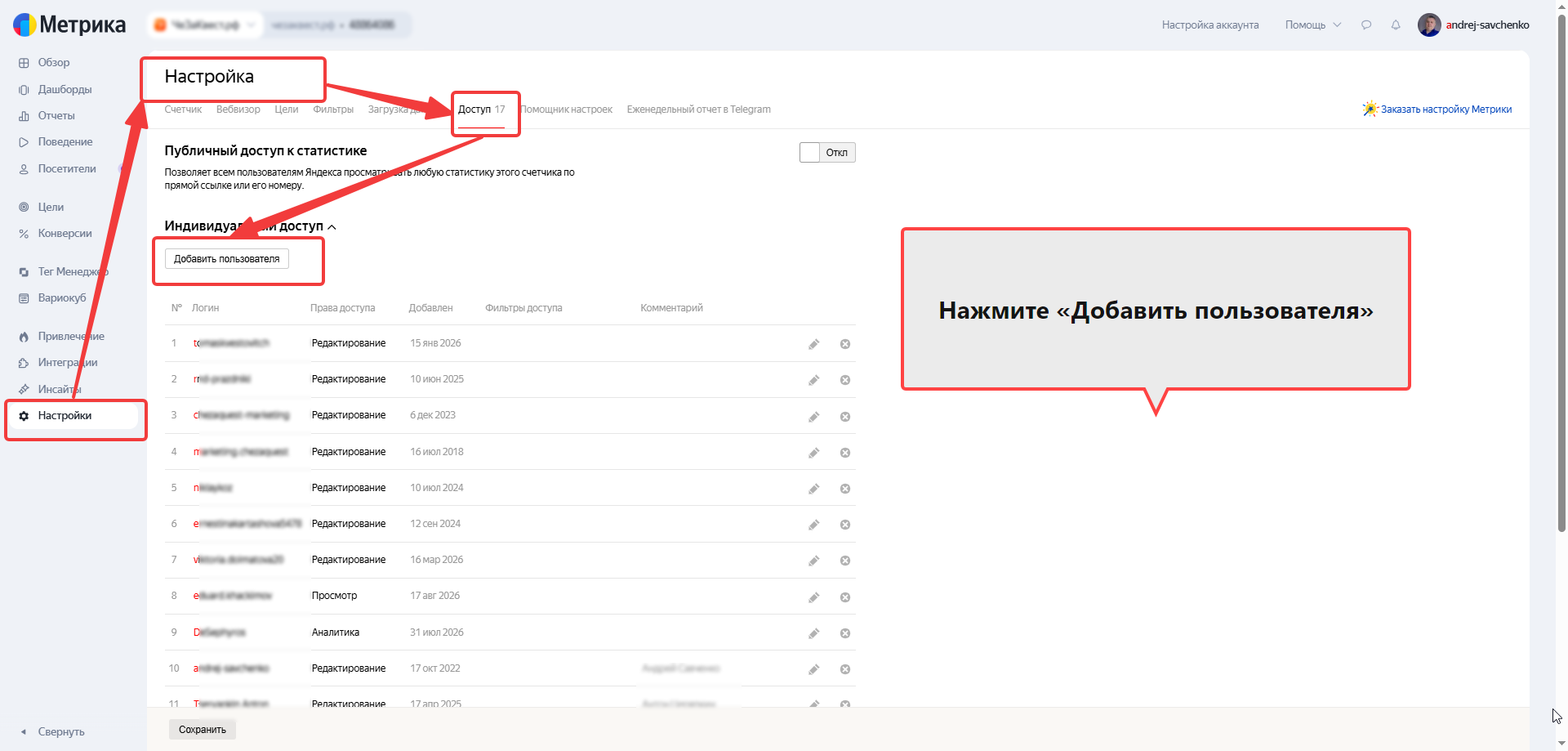Open the counter selector dropdown
The height and width of the screenshot is (751, 1568).
click(x=205, y=25)
